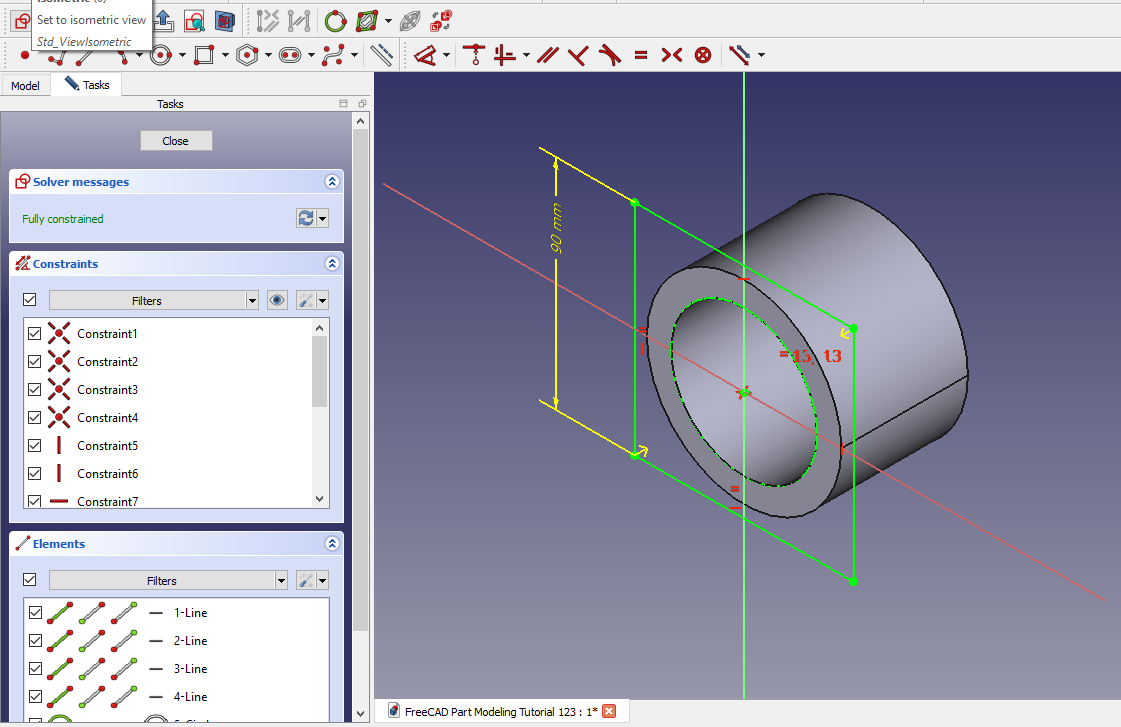This screenshot has height=727, width=1121.
Task: Click the Block constraint icon
Action: tap(703, 55)
